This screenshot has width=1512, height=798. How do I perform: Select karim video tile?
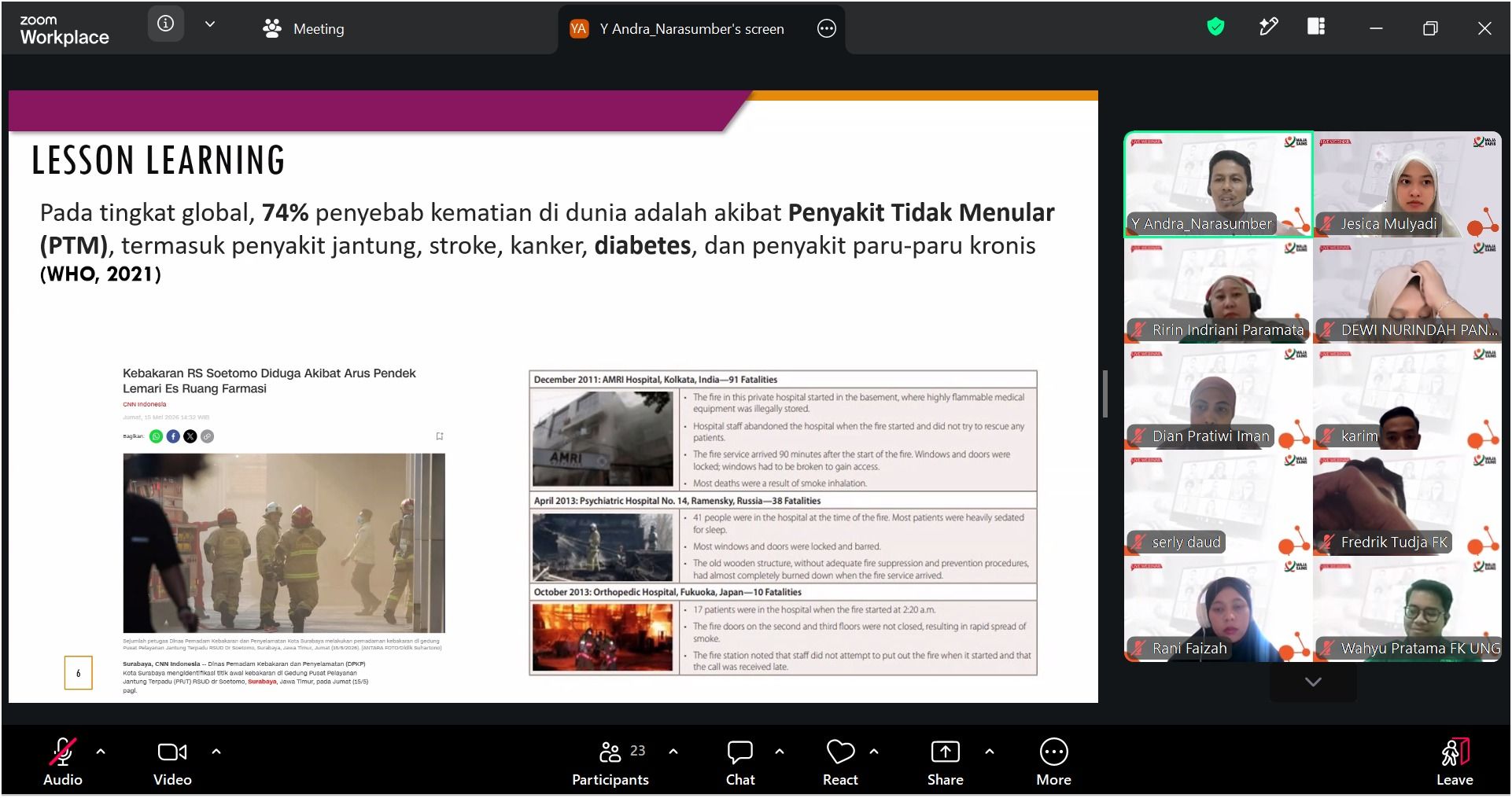1407,396
